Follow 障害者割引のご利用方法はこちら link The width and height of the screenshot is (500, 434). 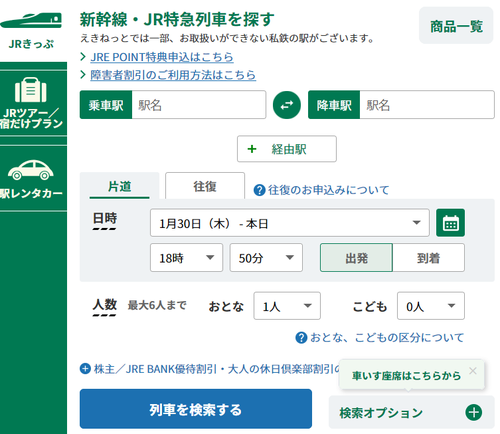coord(173,75)
